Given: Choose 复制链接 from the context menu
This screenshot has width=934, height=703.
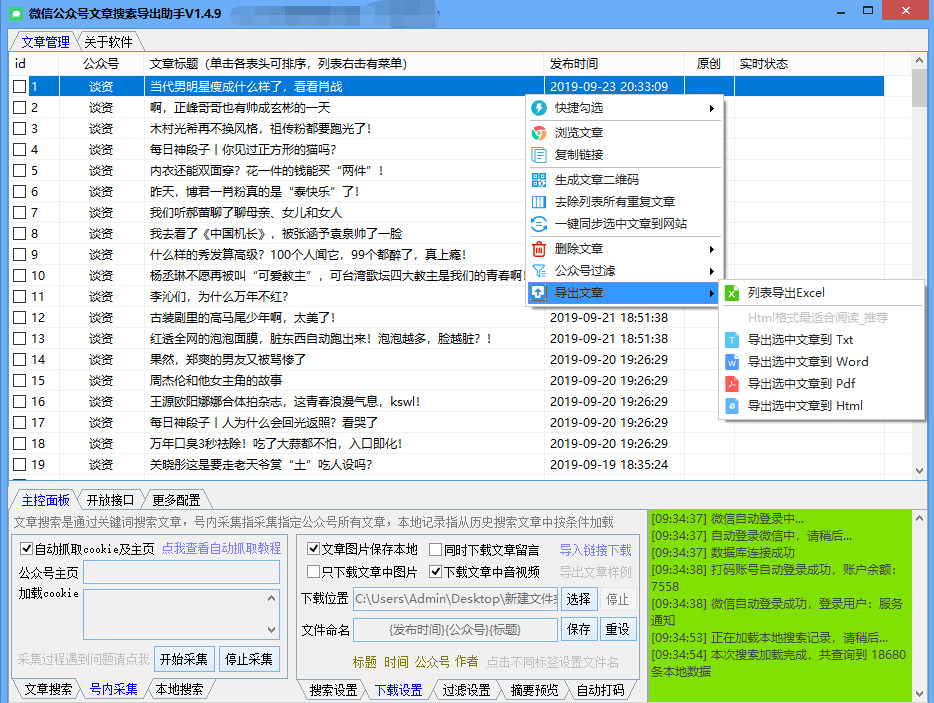Looking at the screenshot, I should pyautogui.click(x=578, y=155).
